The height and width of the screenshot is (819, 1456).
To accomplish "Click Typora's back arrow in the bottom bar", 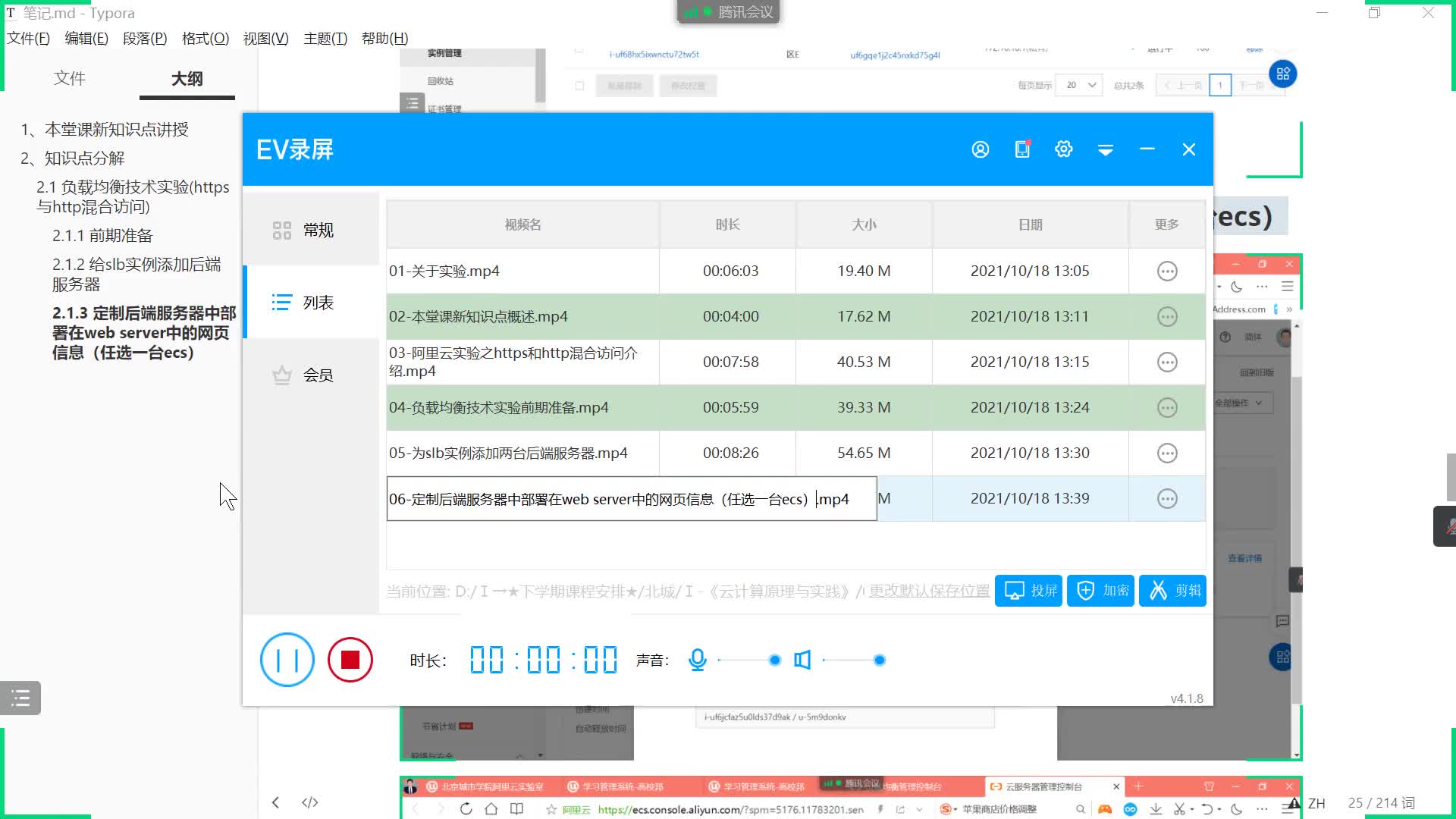I will (275, 802).
